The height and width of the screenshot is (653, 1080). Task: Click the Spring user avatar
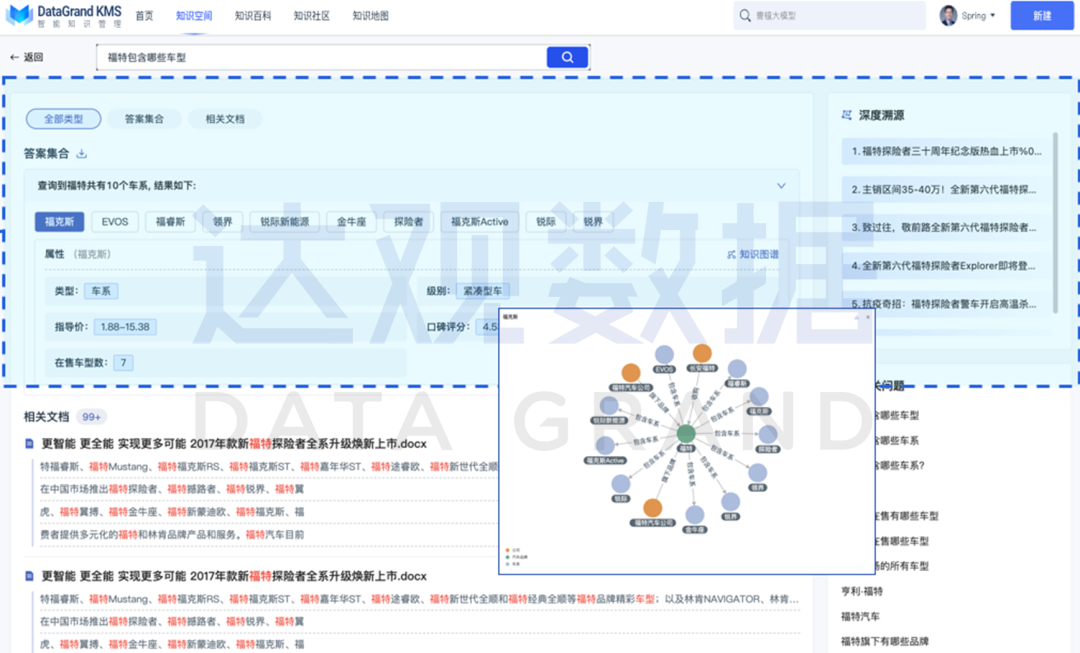click(948, 15)
